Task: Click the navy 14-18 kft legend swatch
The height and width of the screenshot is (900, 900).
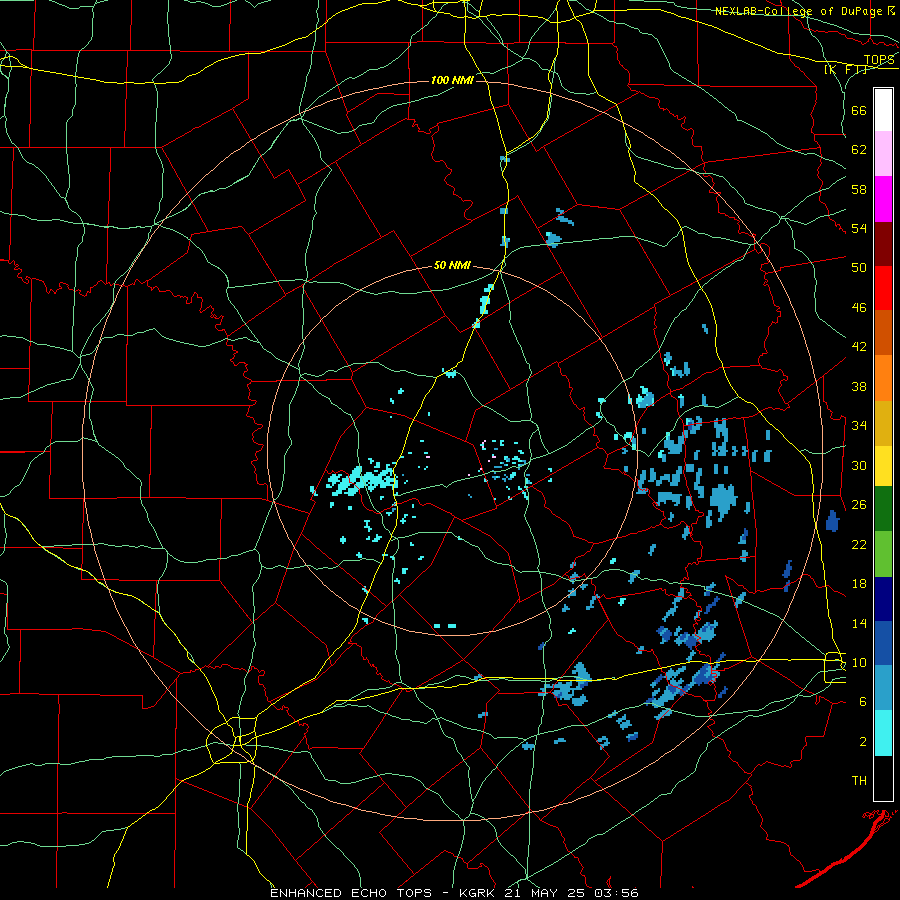Action: (883, 599)
